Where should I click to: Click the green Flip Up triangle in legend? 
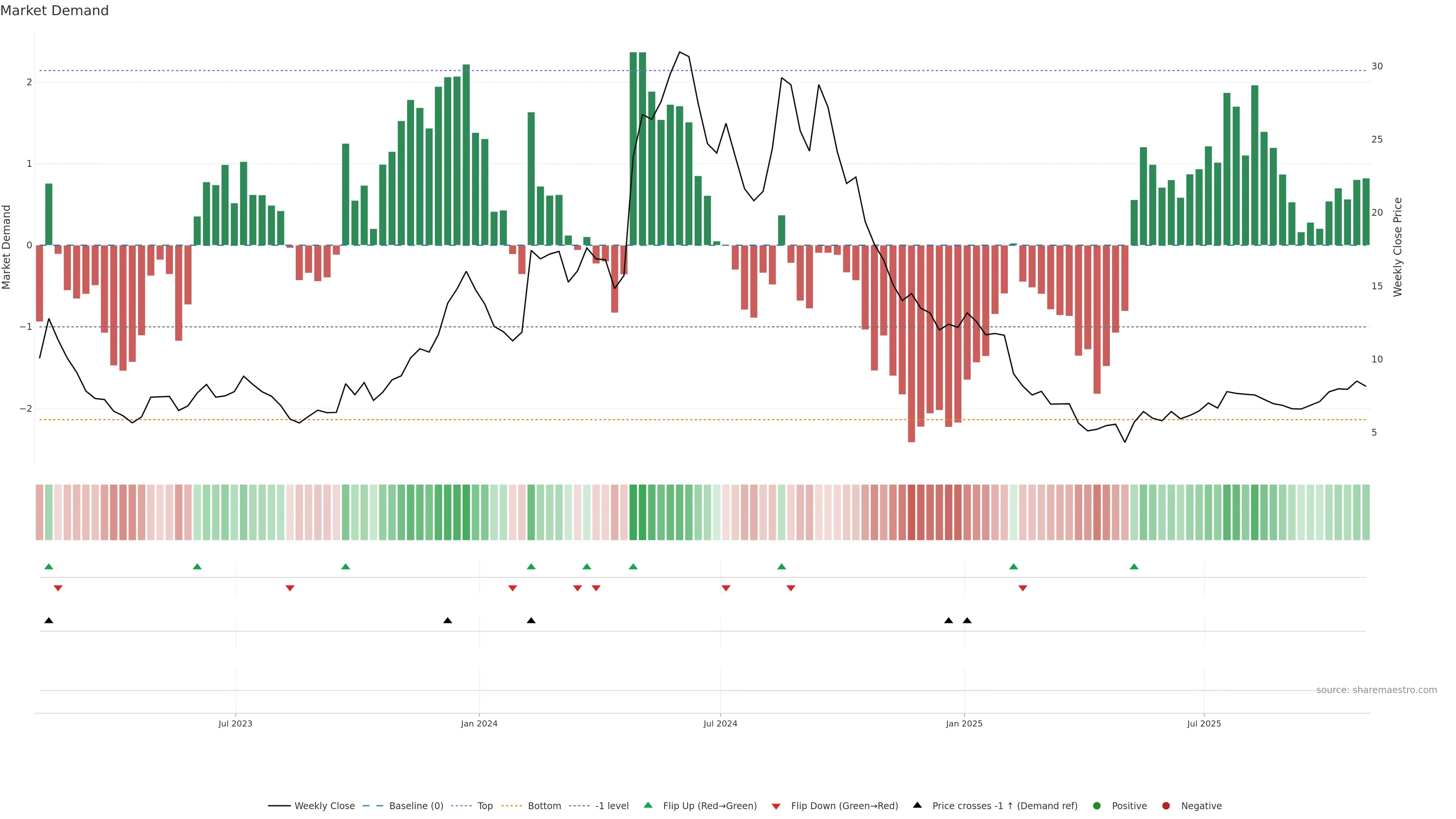pyautogui.click(x=648, y=805)
